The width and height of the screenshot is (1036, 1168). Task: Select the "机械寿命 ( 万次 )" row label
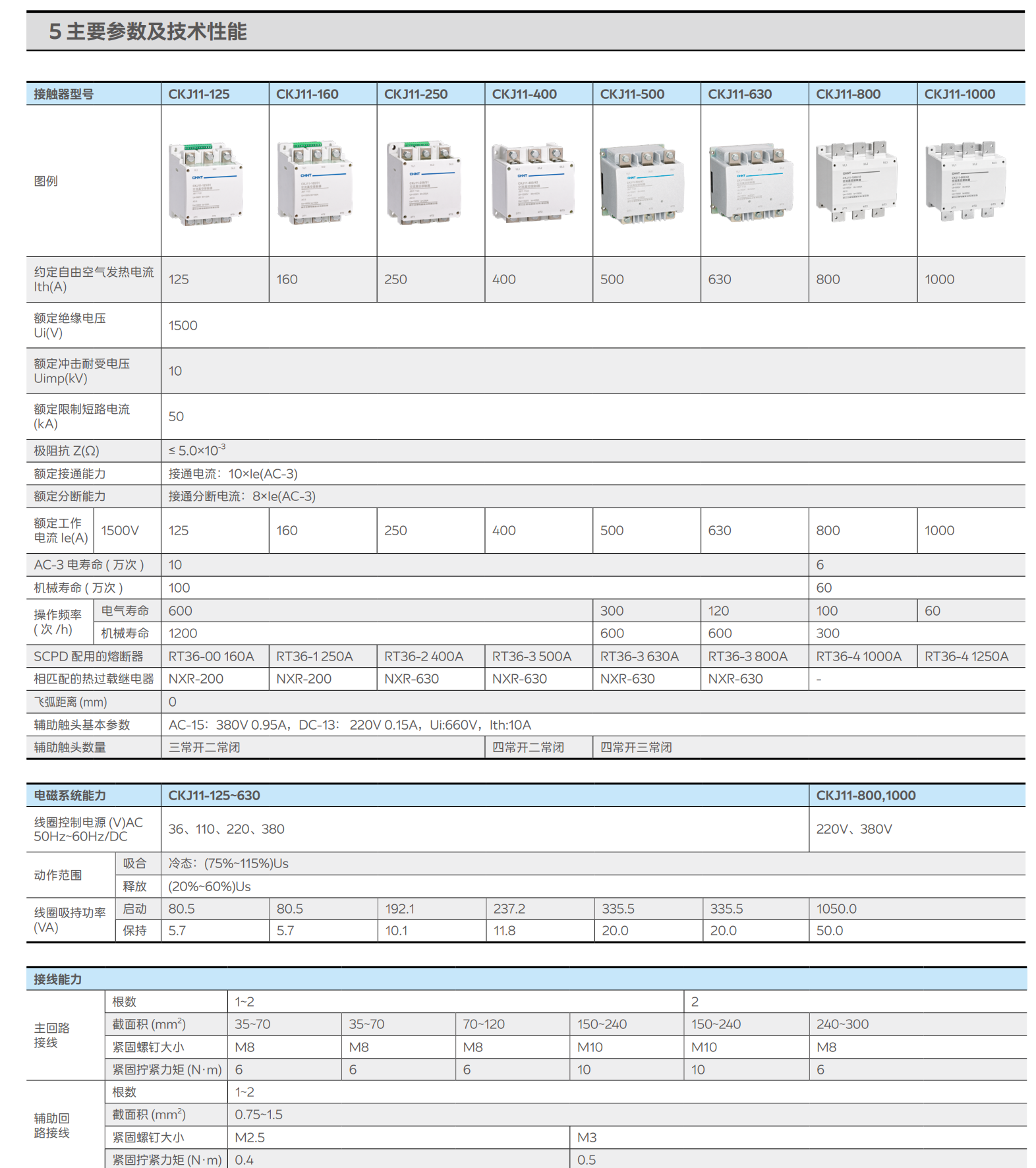[x=78, y=588]
